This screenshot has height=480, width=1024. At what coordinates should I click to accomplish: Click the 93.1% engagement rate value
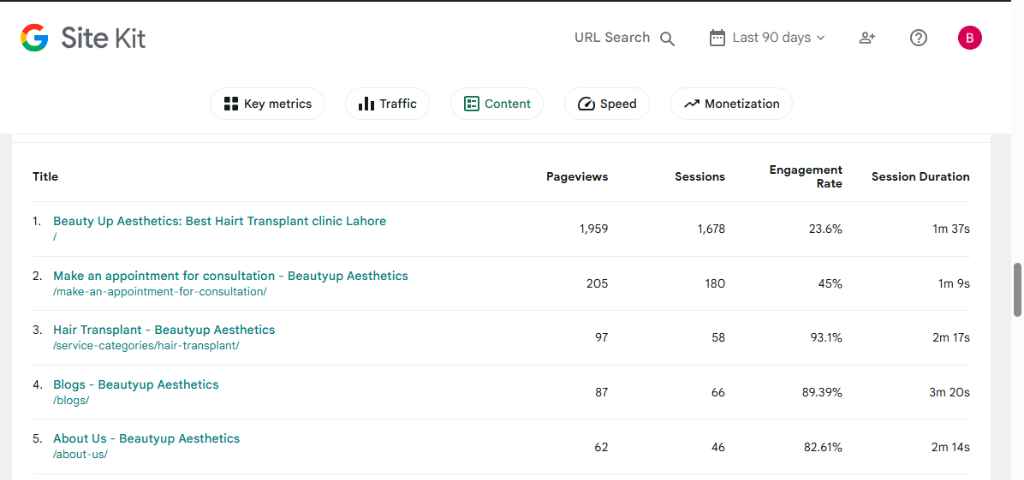click(824, 338)
